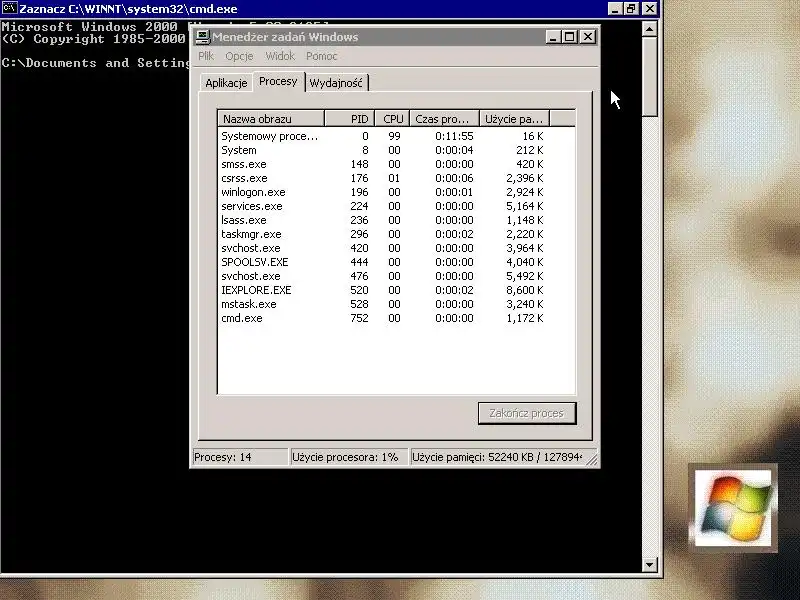Switch to the Wydajność tab
Screen dimensions: 800x600
click(x=336, y=83)
